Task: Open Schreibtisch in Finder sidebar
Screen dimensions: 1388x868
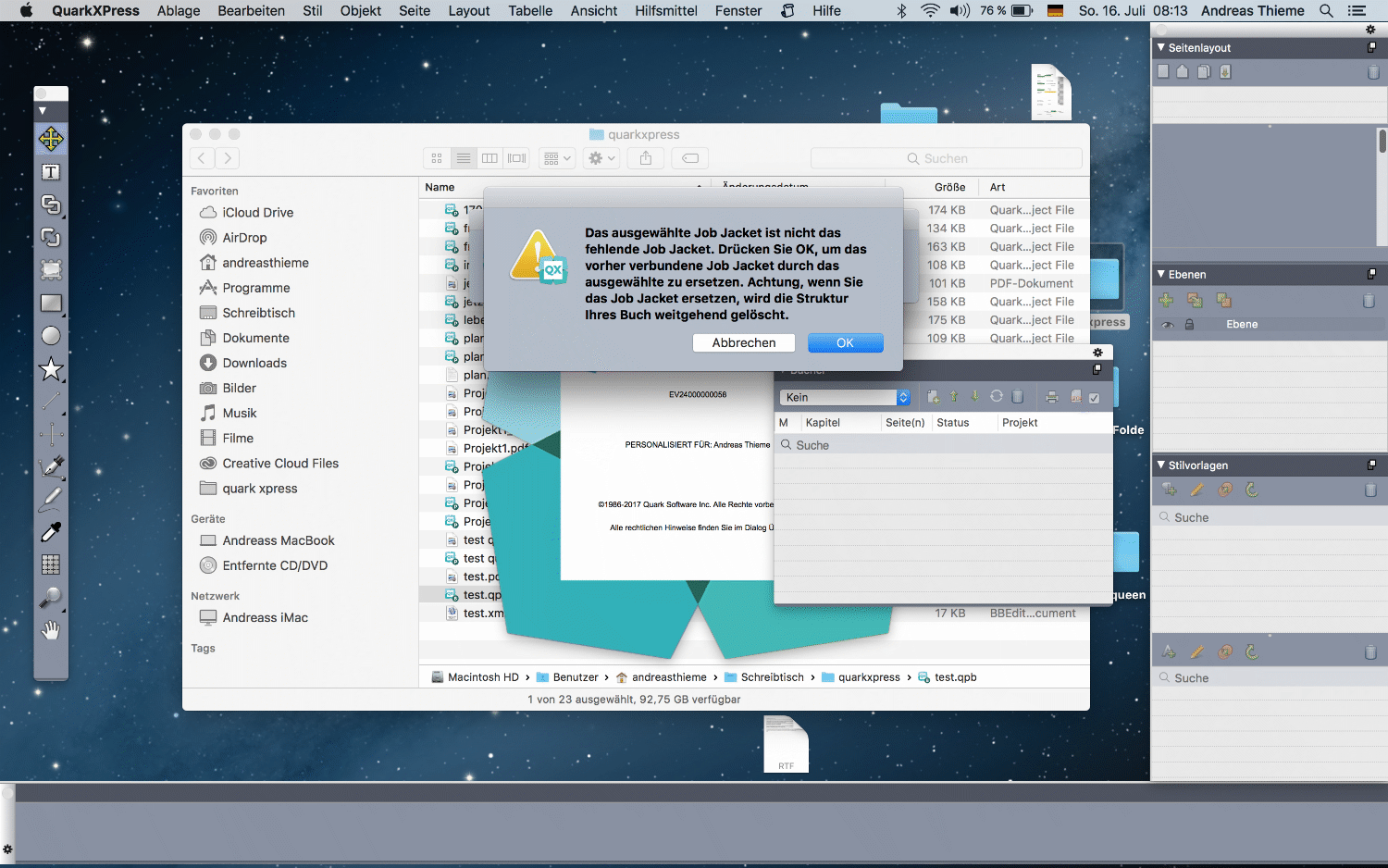Action: [x=258, y=313]
